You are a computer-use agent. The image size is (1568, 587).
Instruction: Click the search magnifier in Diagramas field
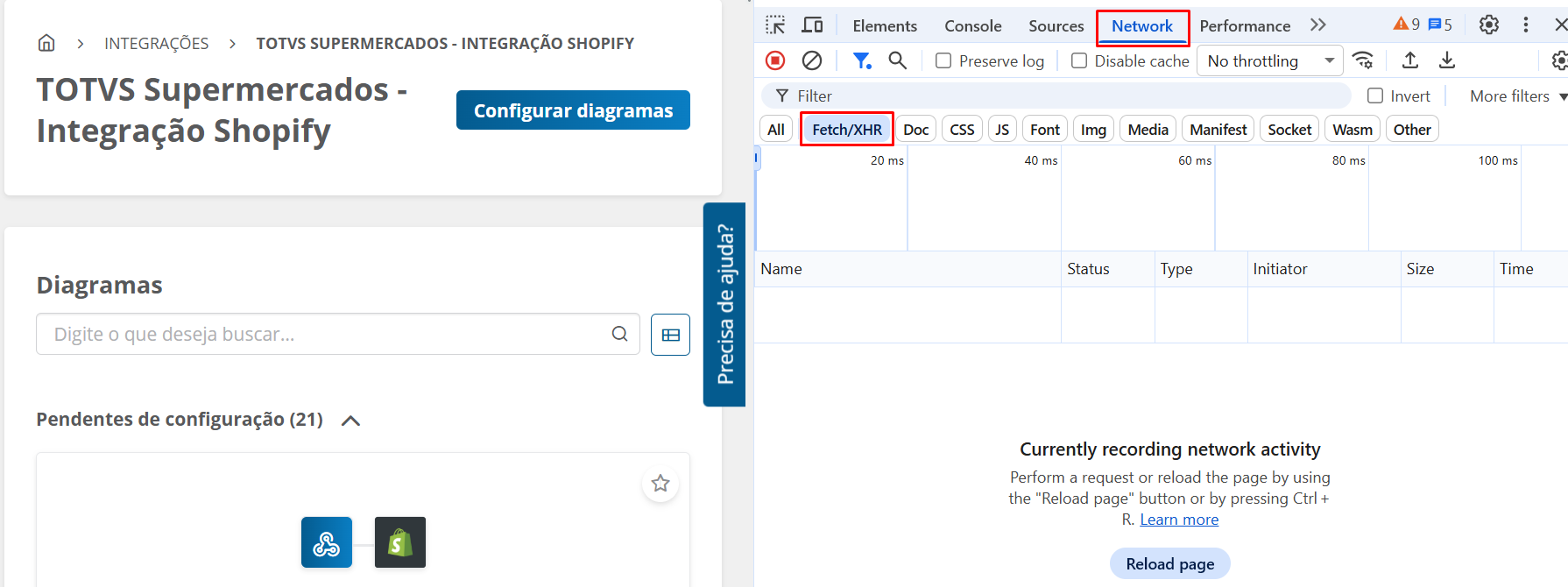[619, 334]
